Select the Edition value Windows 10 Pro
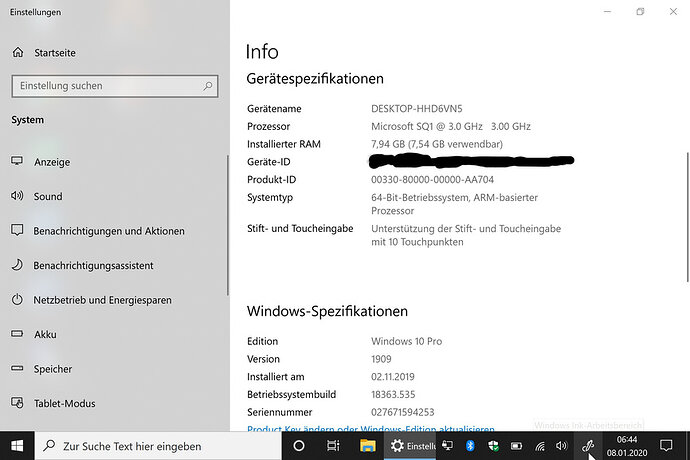The width and height of the screenshot is (690, 460). (407, 341)
